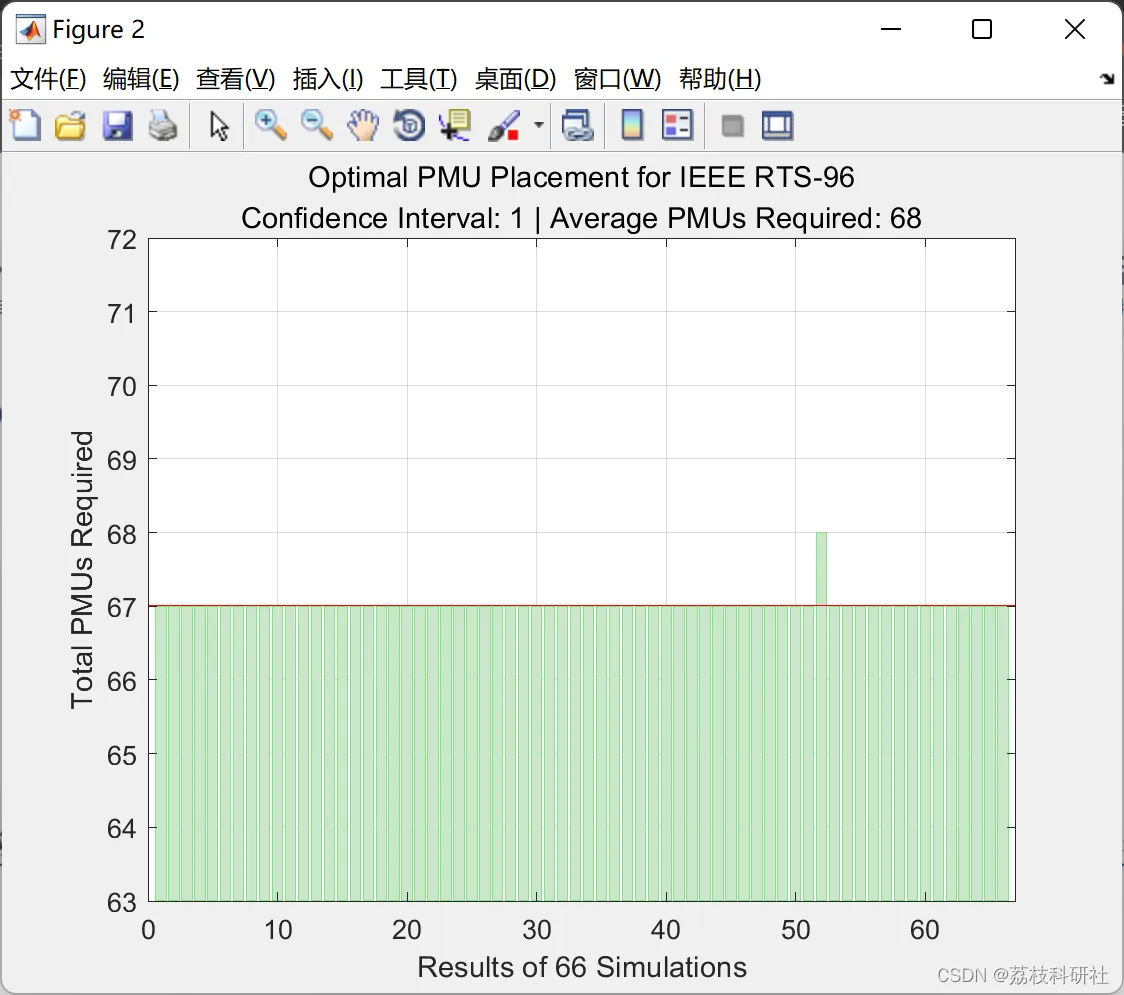
Task: Minimize the Figure 2 window
Action: (x=891, y=29)
